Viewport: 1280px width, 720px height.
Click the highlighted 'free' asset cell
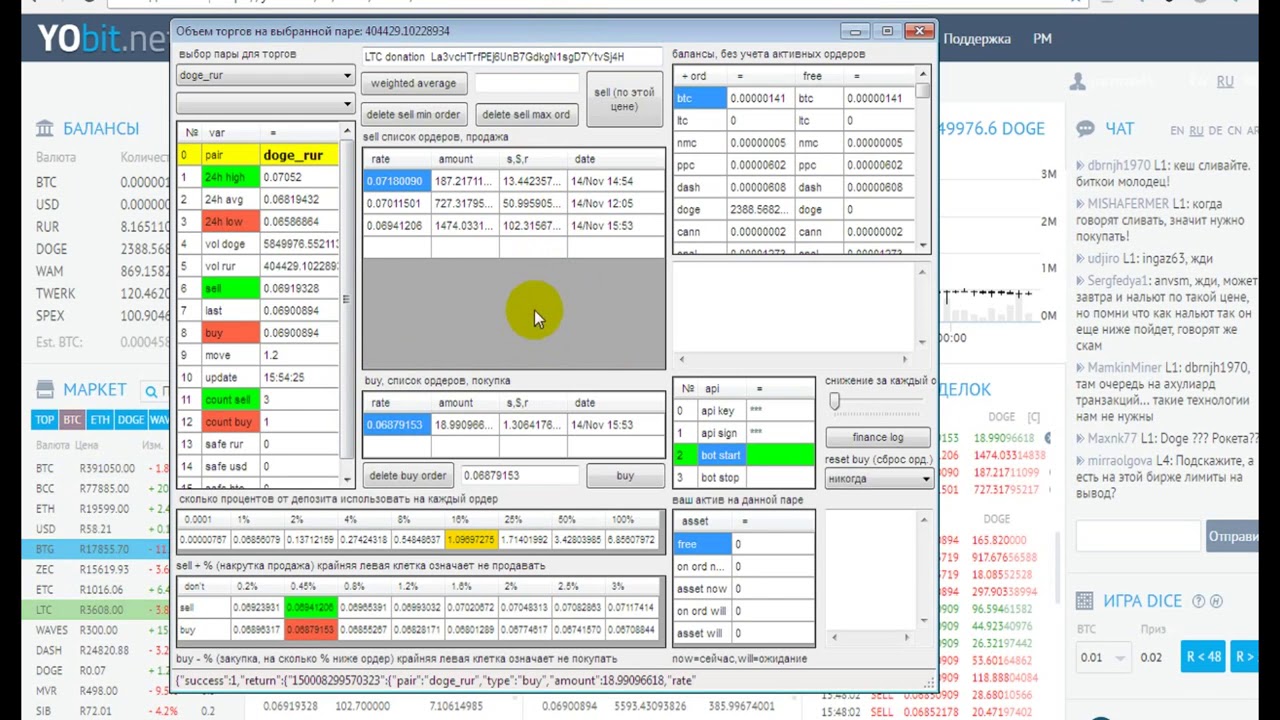702,544
